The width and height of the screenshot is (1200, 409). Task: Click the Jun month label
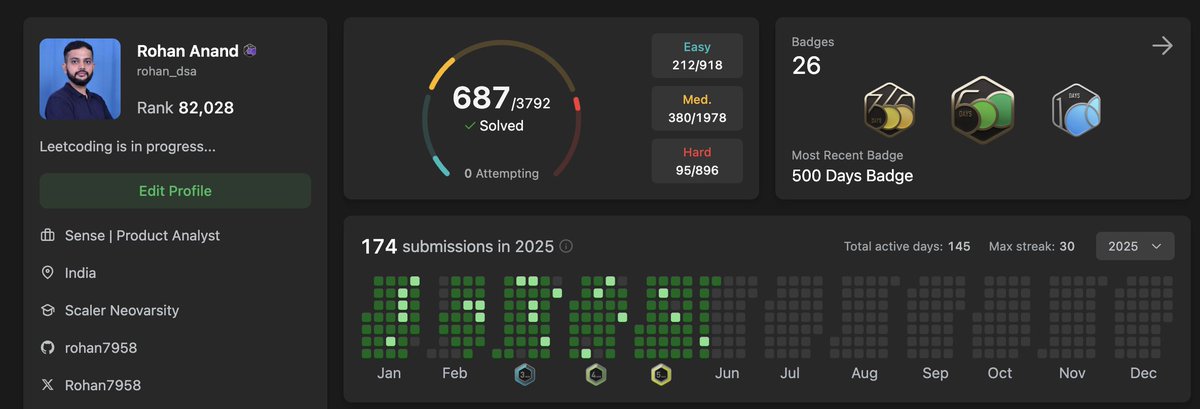tap(728, 373)
